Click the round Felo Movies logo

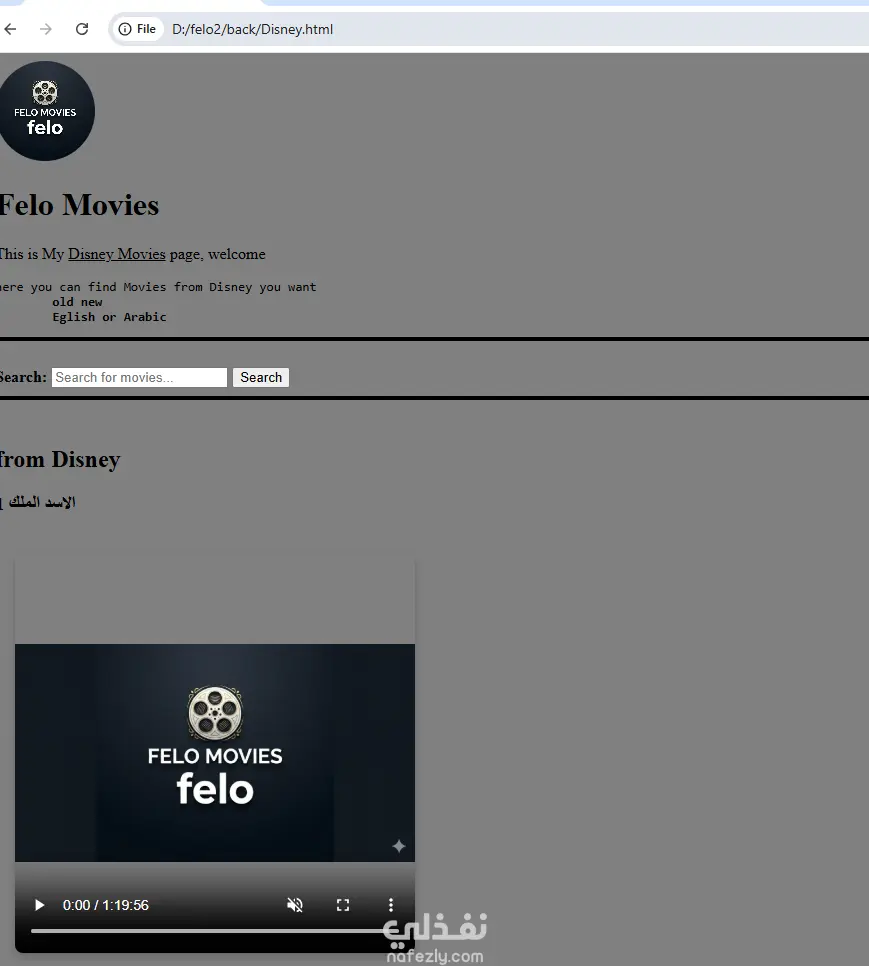coord(45,111)
